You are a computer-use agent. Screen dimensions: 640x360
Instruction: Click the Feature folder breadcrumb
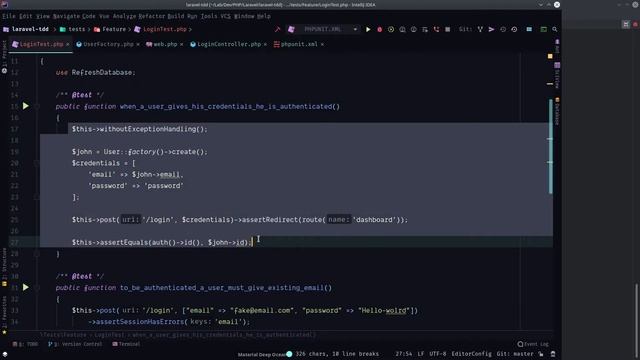[110, 29]
